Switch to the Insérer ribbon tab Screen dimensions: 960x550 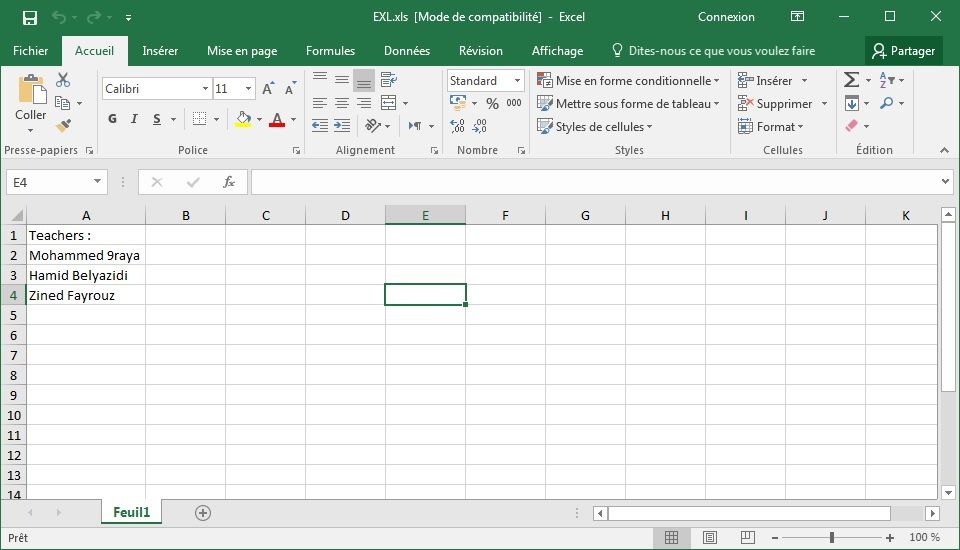tap(160, 51)
